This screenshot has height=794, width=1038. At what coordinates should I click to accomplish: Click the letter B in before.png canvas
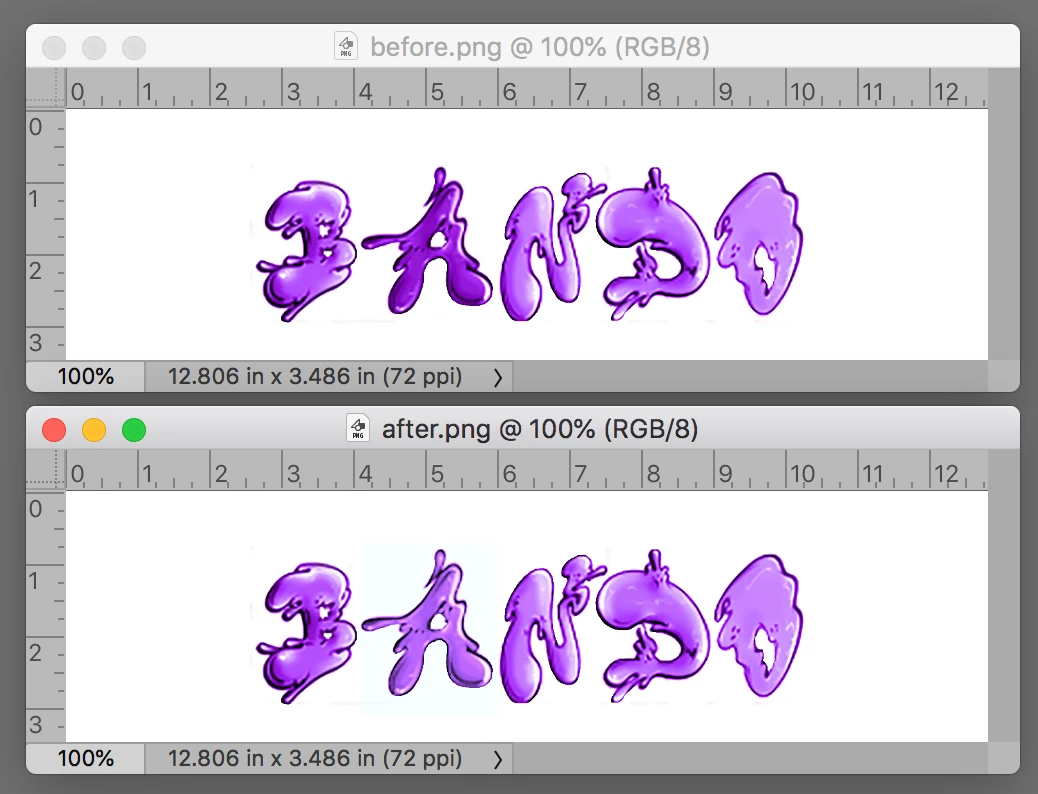pos(305,250)
